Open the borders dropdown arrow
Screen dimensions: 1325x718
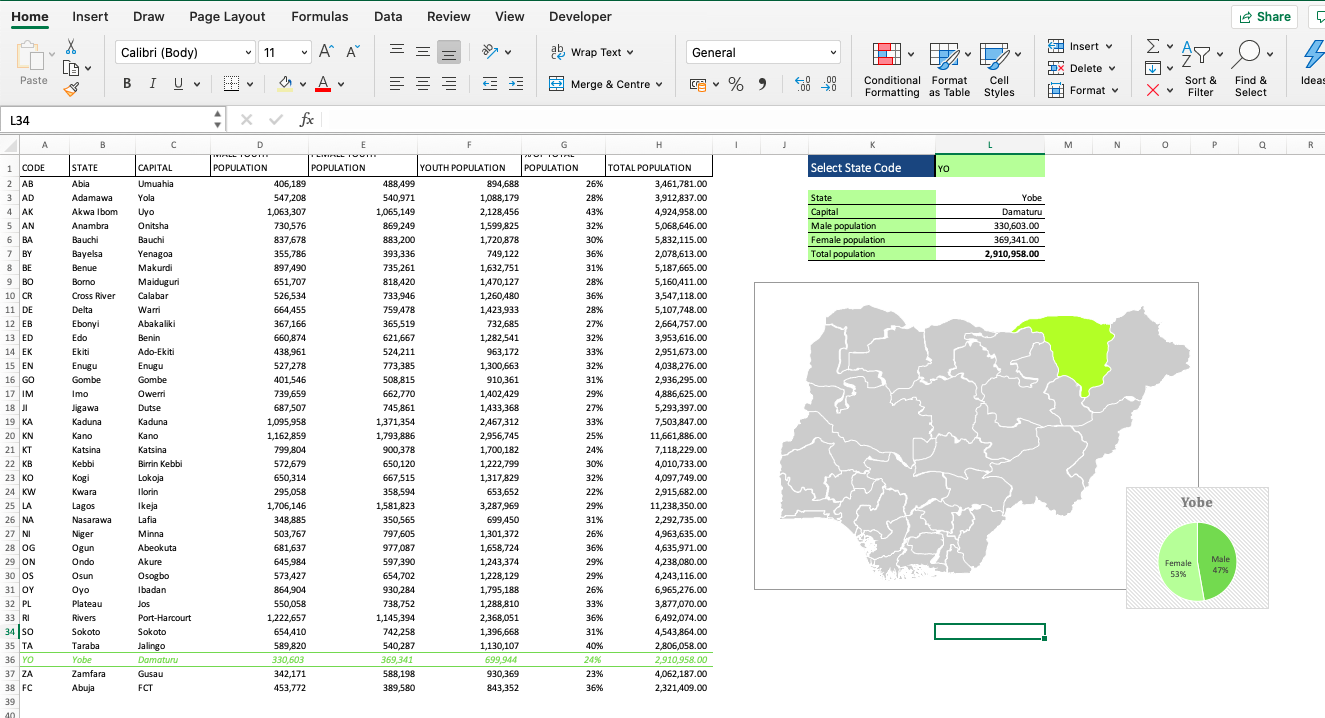pyautogui.click(x=249, y=84)
